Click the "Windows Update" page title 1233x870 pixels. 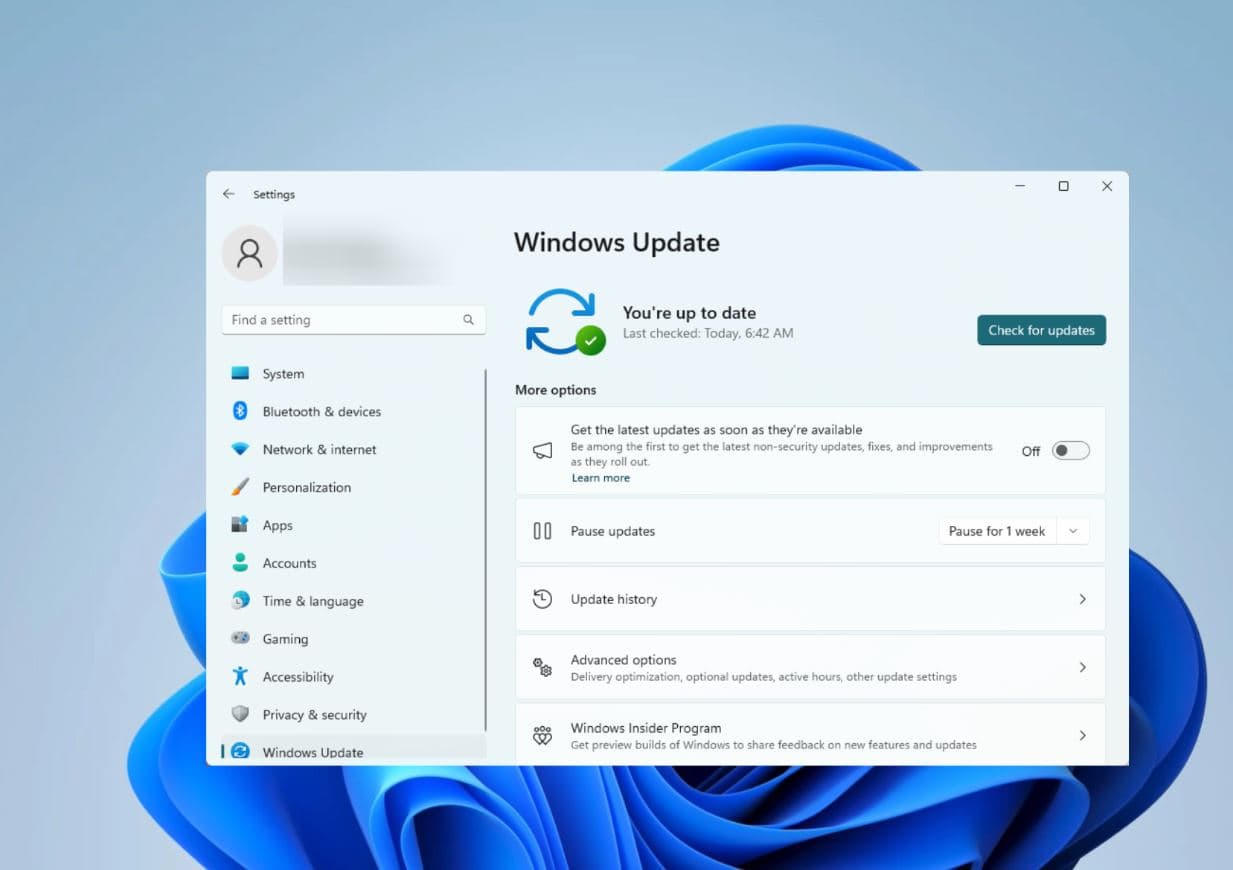(x=616, y=243)
